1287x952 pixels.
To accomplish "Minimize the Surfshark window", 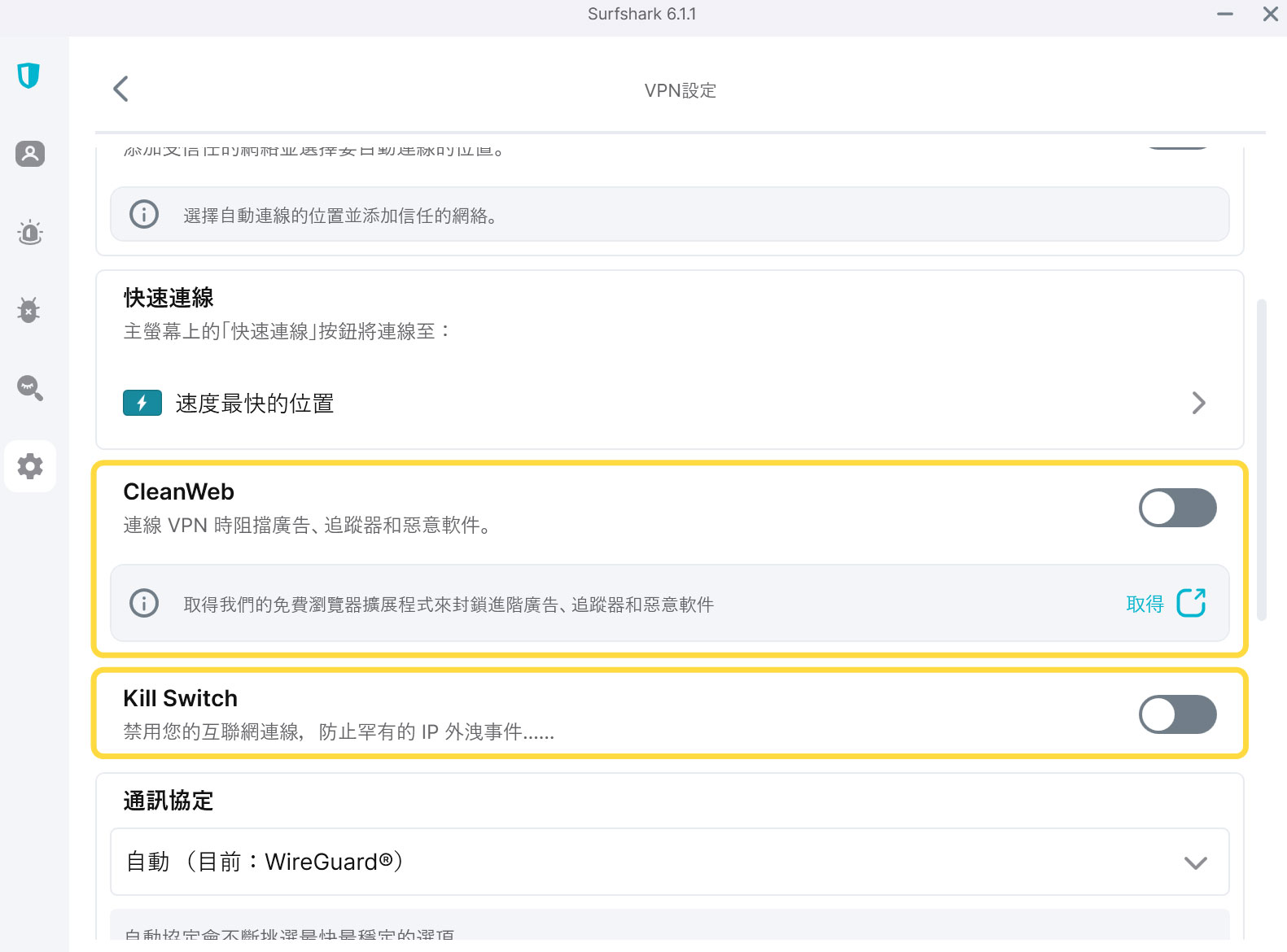I will 1224,15.
